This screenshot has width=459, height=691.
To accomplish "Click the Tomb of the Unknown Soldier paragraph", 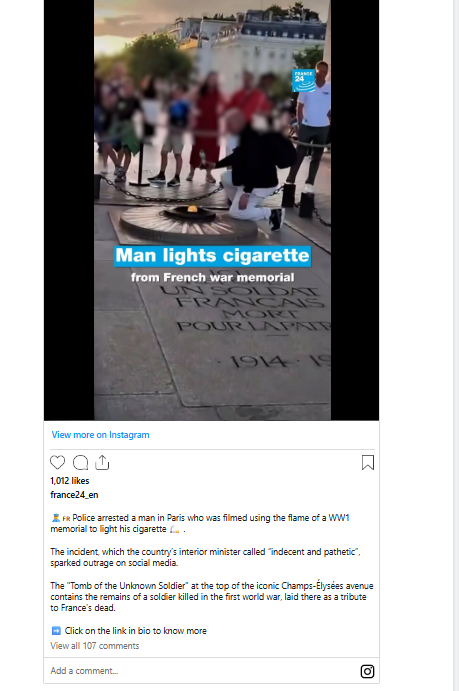I will click(x=211, y=597).
